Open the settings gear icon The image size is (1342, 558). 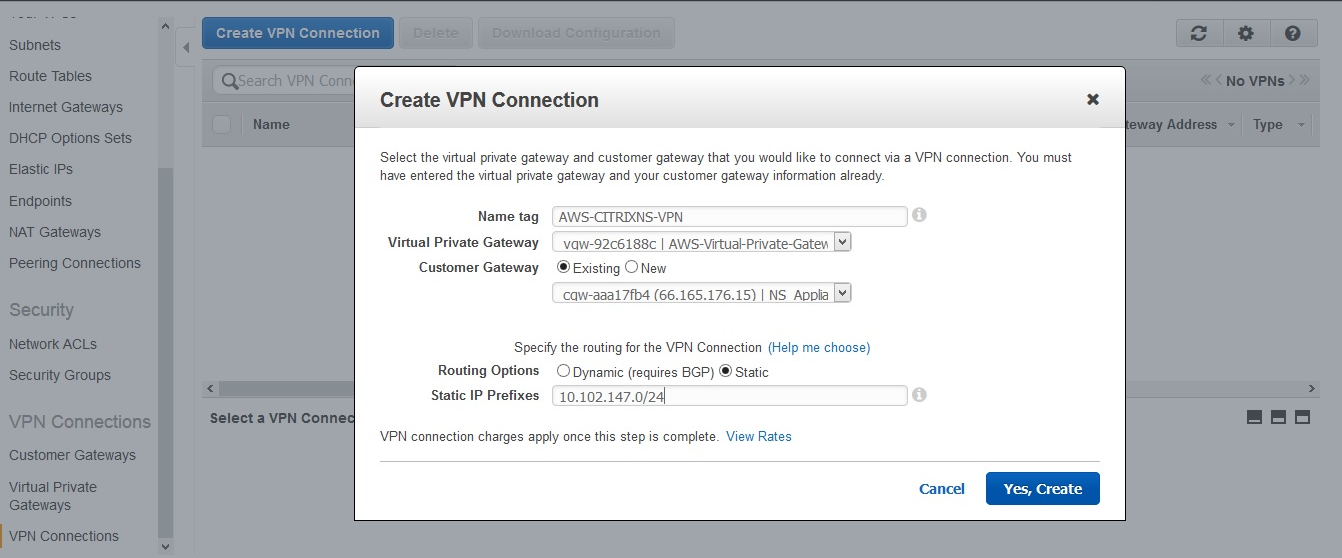pyautogui.click(x=1246, y=33)
